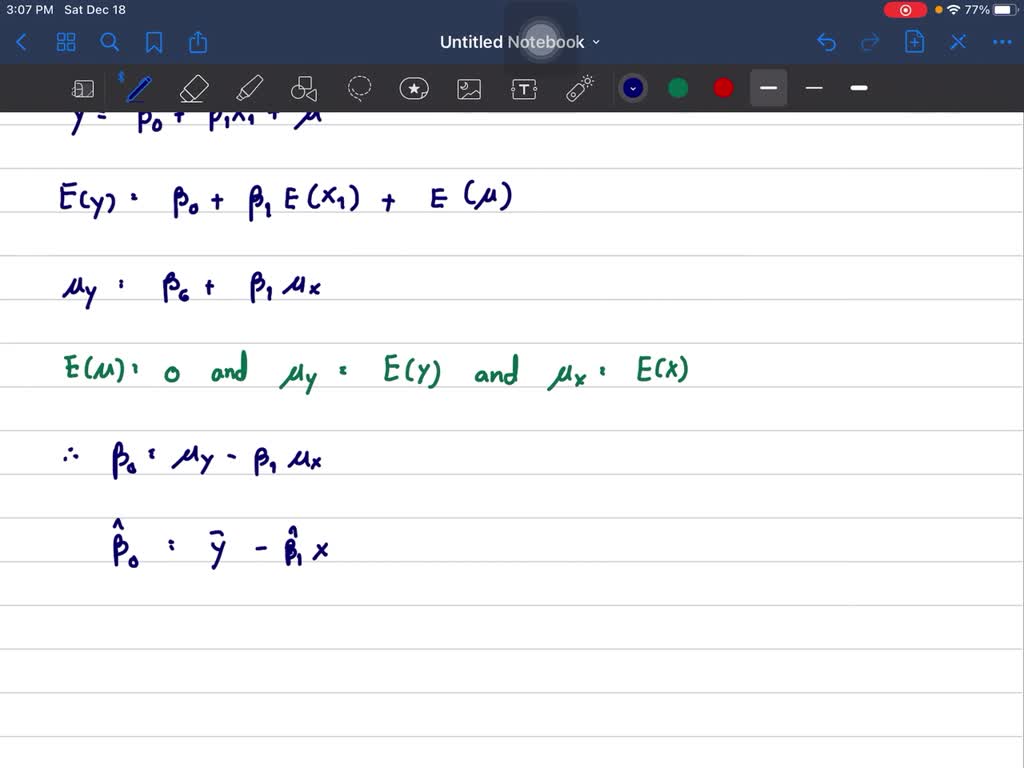This screenshot has width=1024, height=768.
Task: Select the red ink color swatch
Action: click(722, 88)
